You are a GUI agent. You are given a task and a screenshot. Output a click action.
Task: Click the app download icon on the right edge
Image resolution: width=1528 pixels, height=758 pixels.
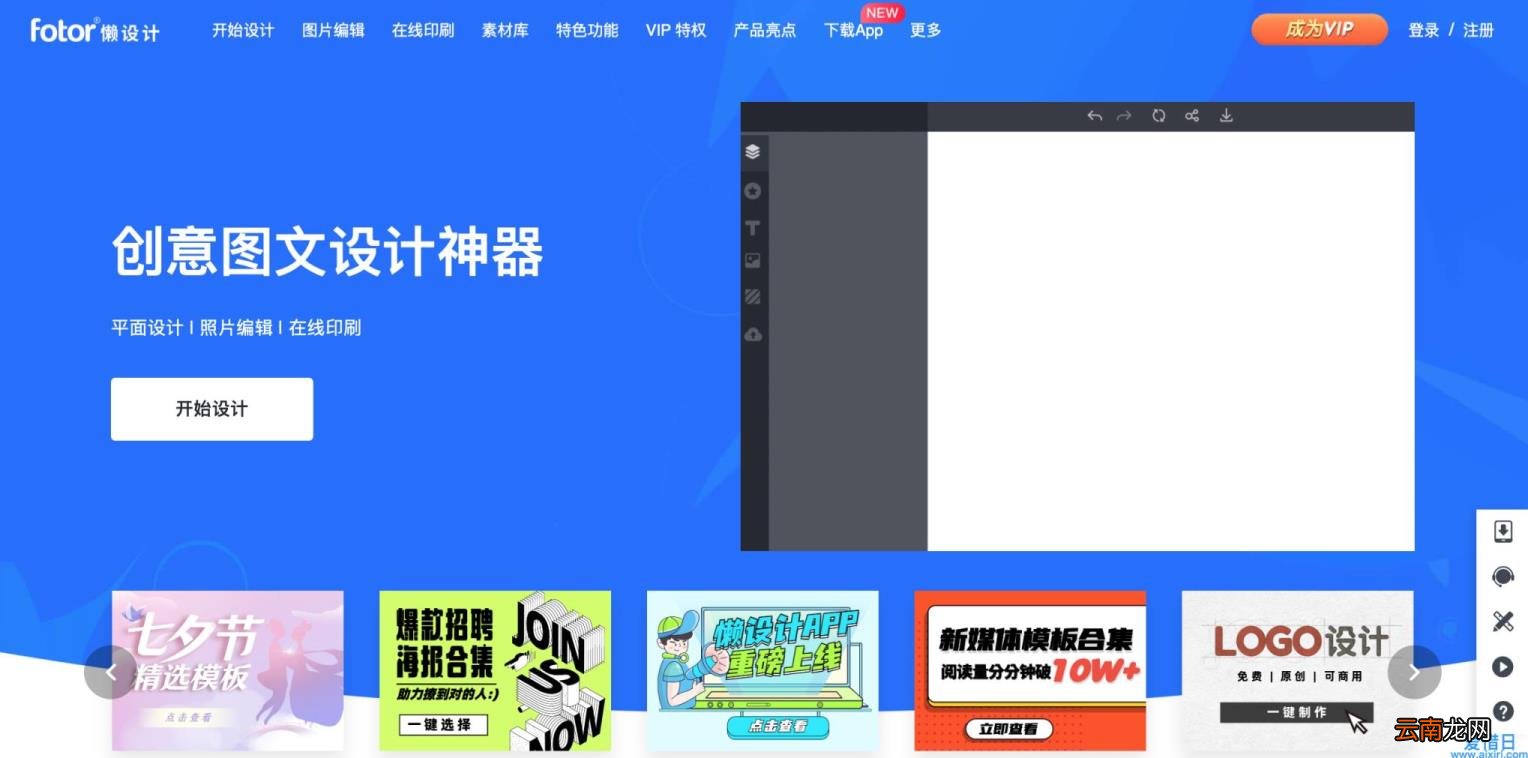coord(1503,531)
